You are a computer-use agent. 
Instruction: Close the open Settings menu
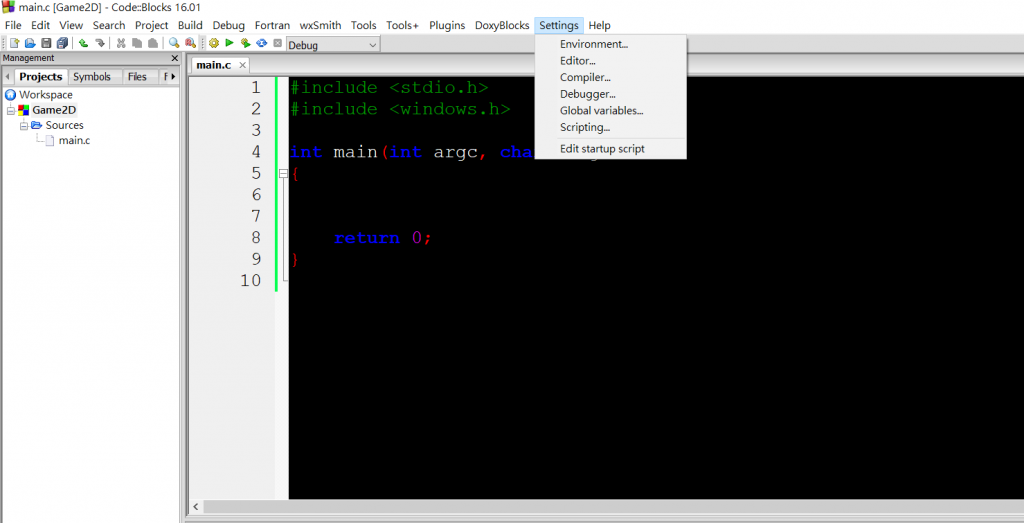tap(559, 25)
